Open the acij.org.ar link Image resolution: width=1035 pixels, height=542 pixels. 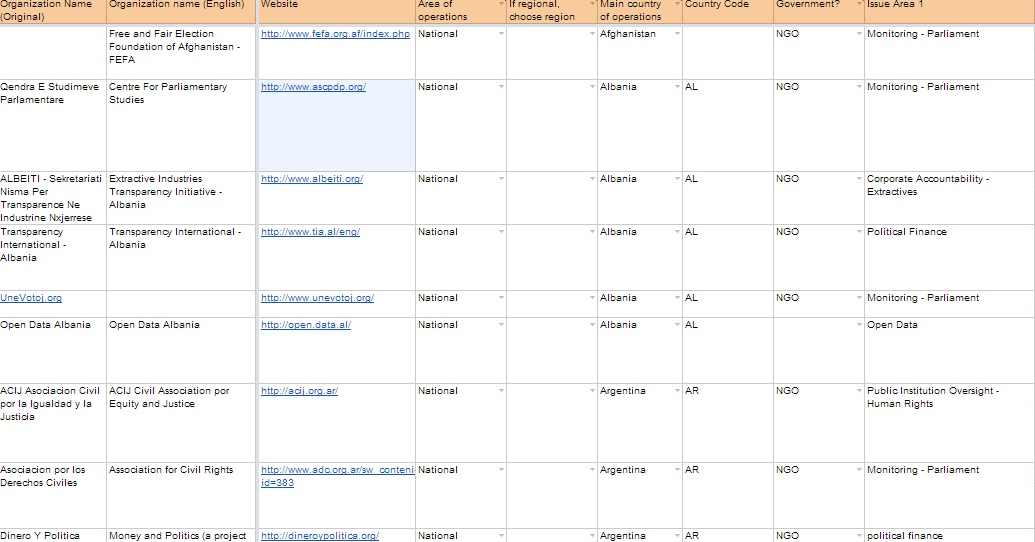click(299, 391)
